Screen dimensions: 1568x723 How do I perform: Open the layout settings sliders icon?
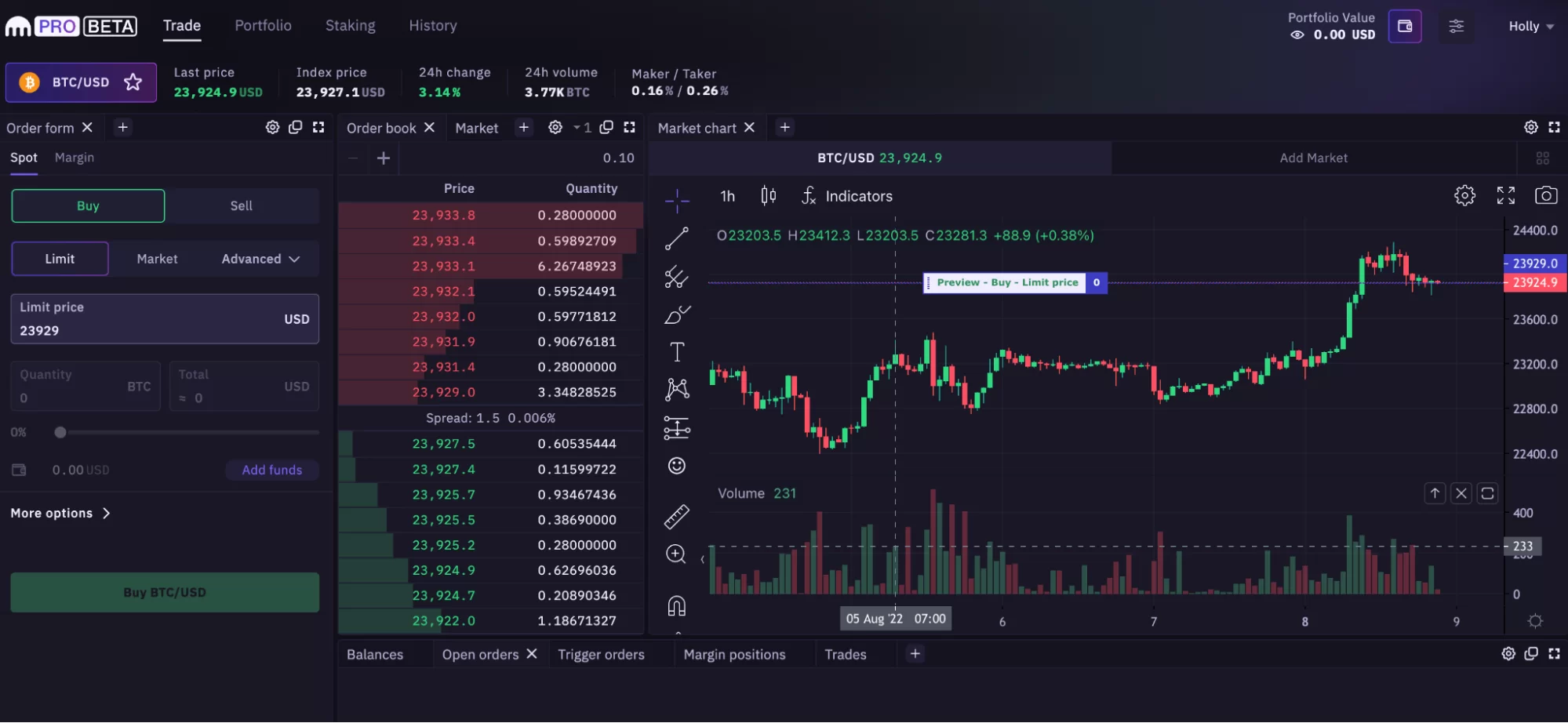1456,26
